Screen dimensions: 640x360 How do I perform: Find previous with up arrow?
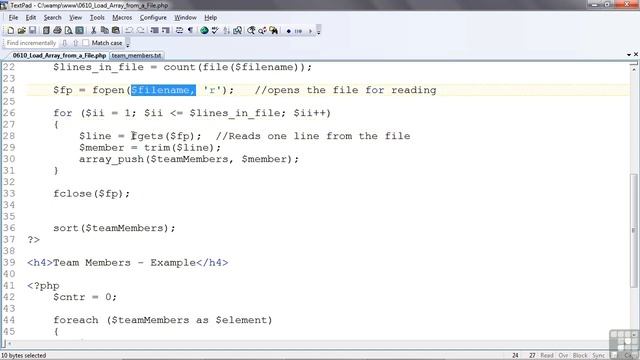[x=75, y=43]
